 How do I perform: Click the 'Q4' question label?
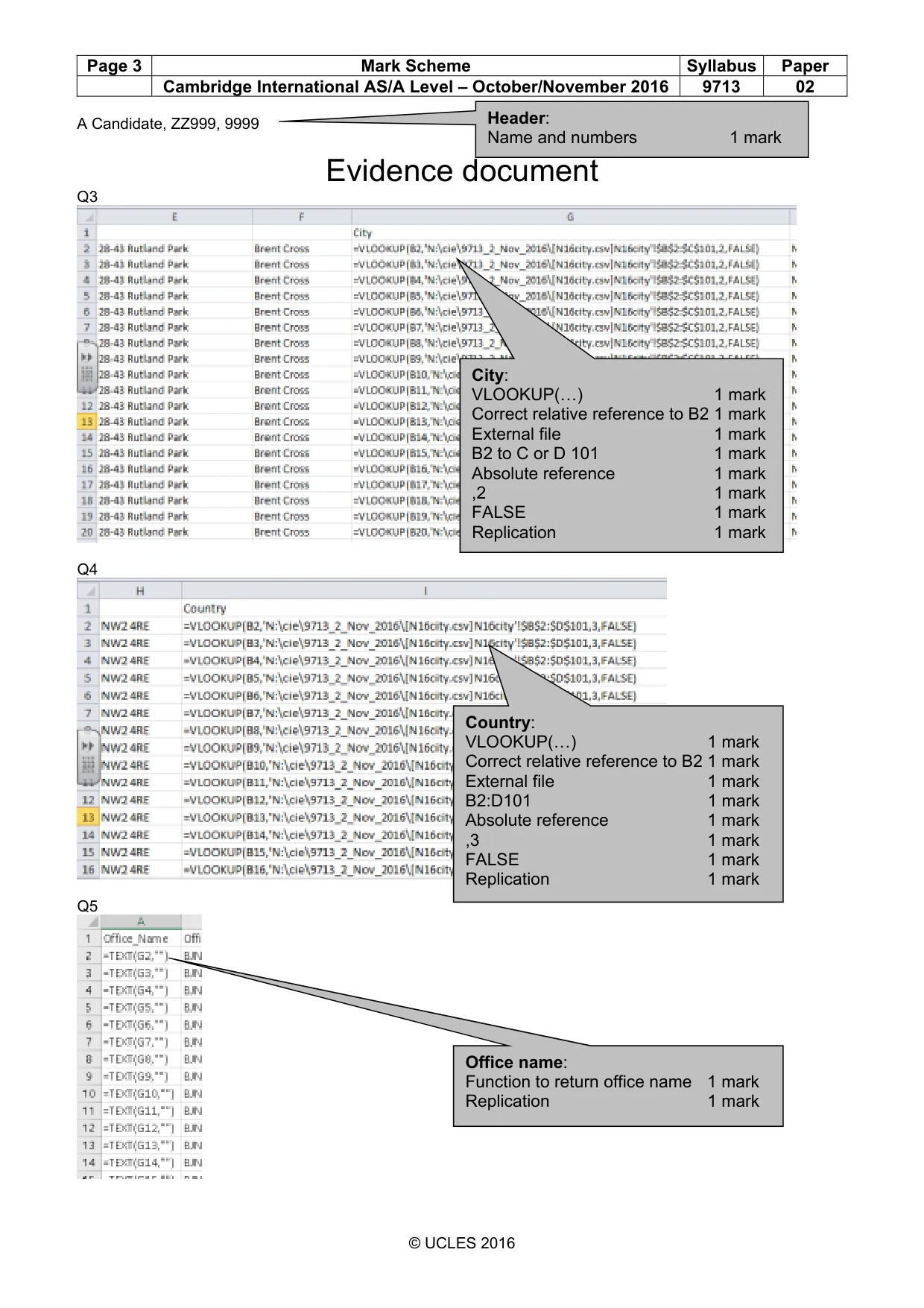[x=87, y=569]
